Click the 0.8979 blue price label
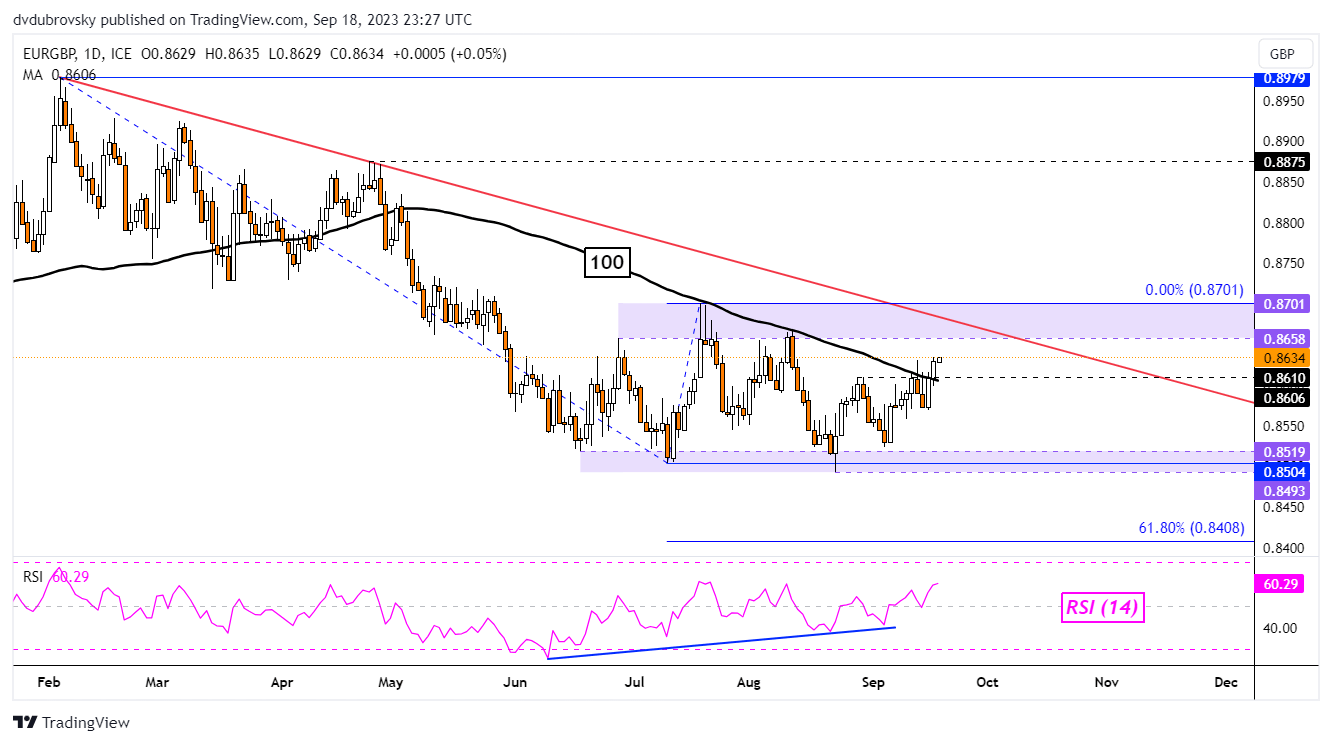 (1281, 78)
